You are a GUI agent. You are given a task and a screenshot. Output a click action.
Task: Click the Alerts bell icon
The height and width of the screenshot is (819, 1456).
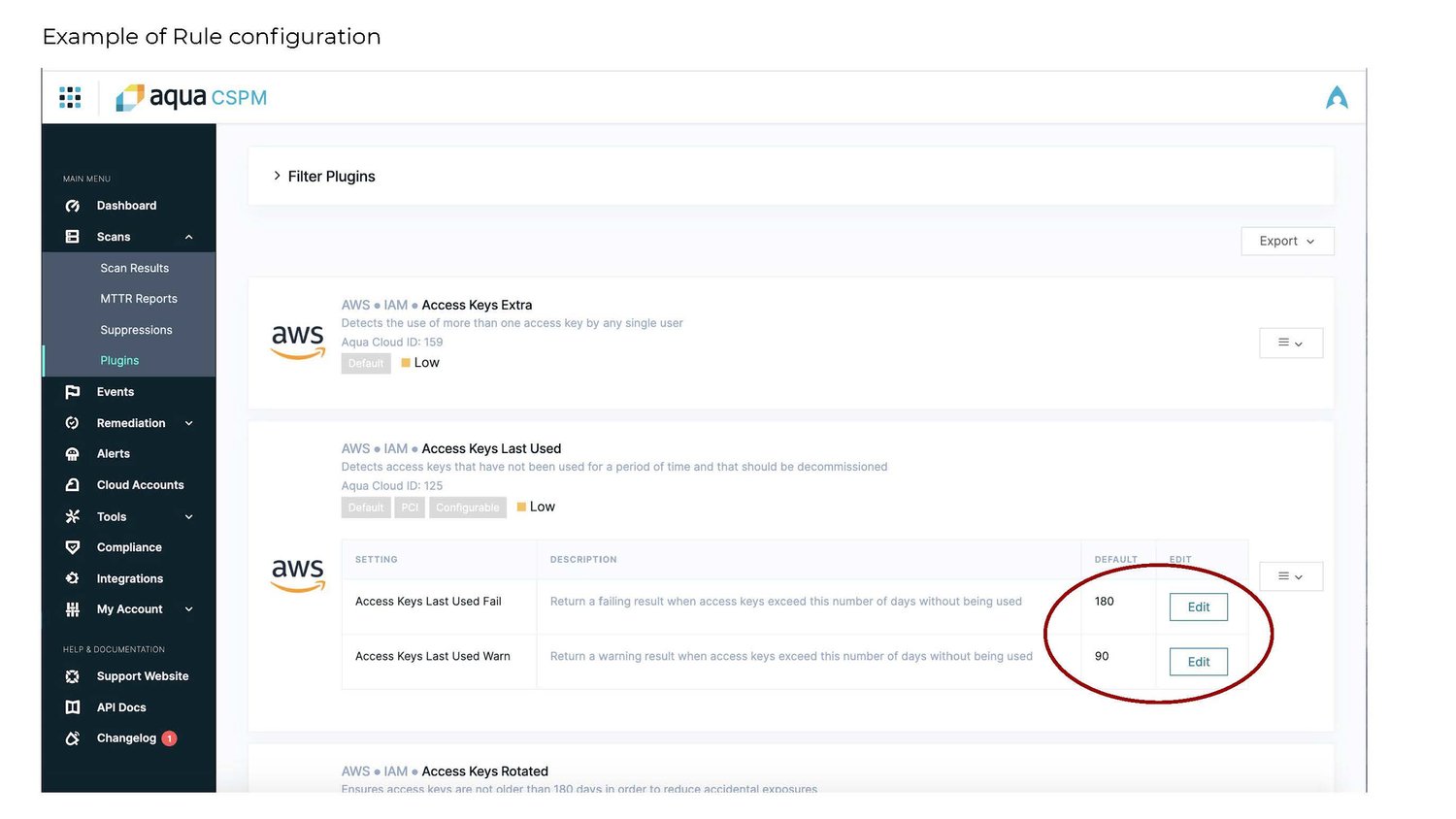(x=72, y=454)
